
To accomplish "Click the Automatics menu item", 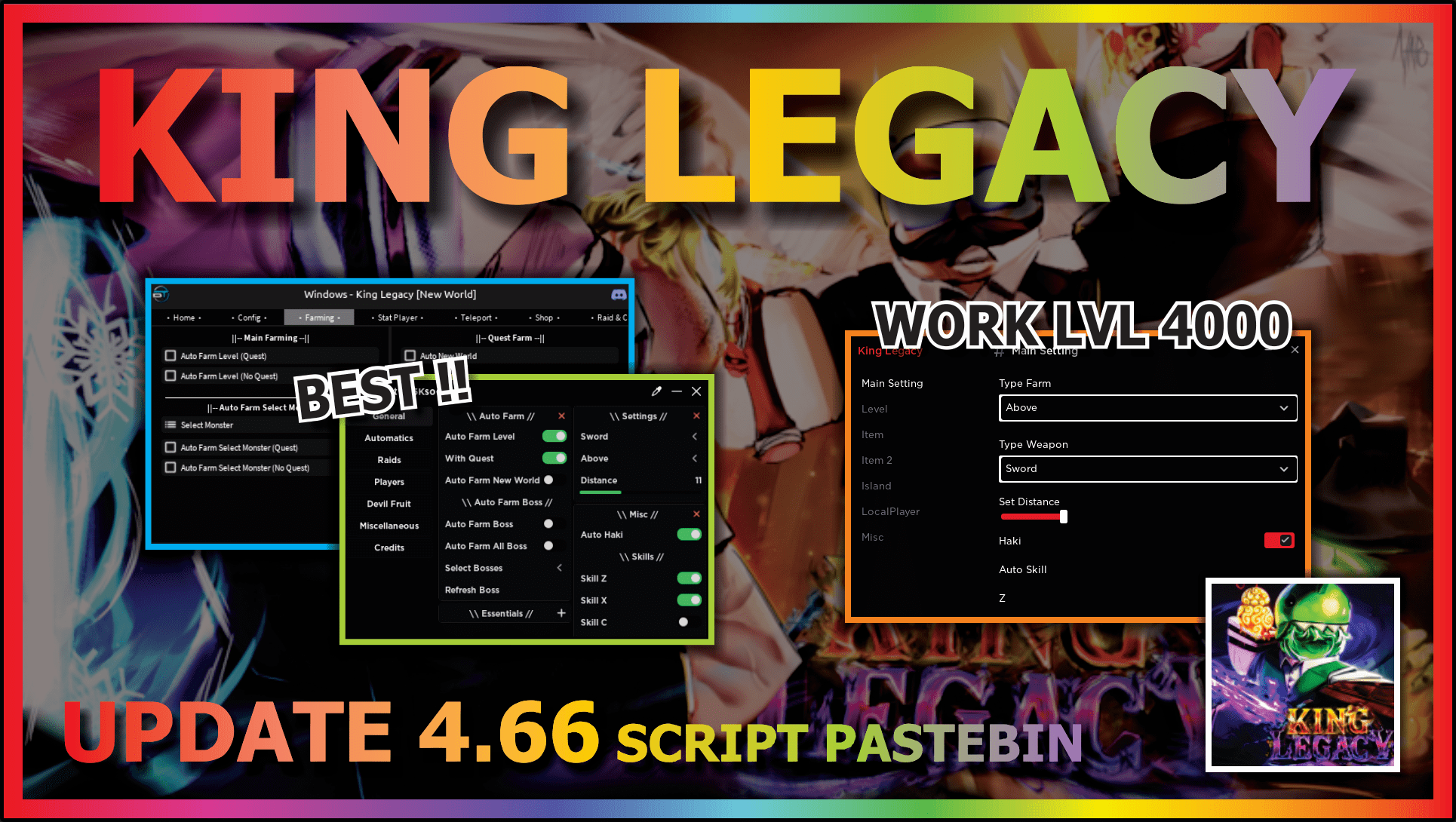I will [x=389, y=438].
